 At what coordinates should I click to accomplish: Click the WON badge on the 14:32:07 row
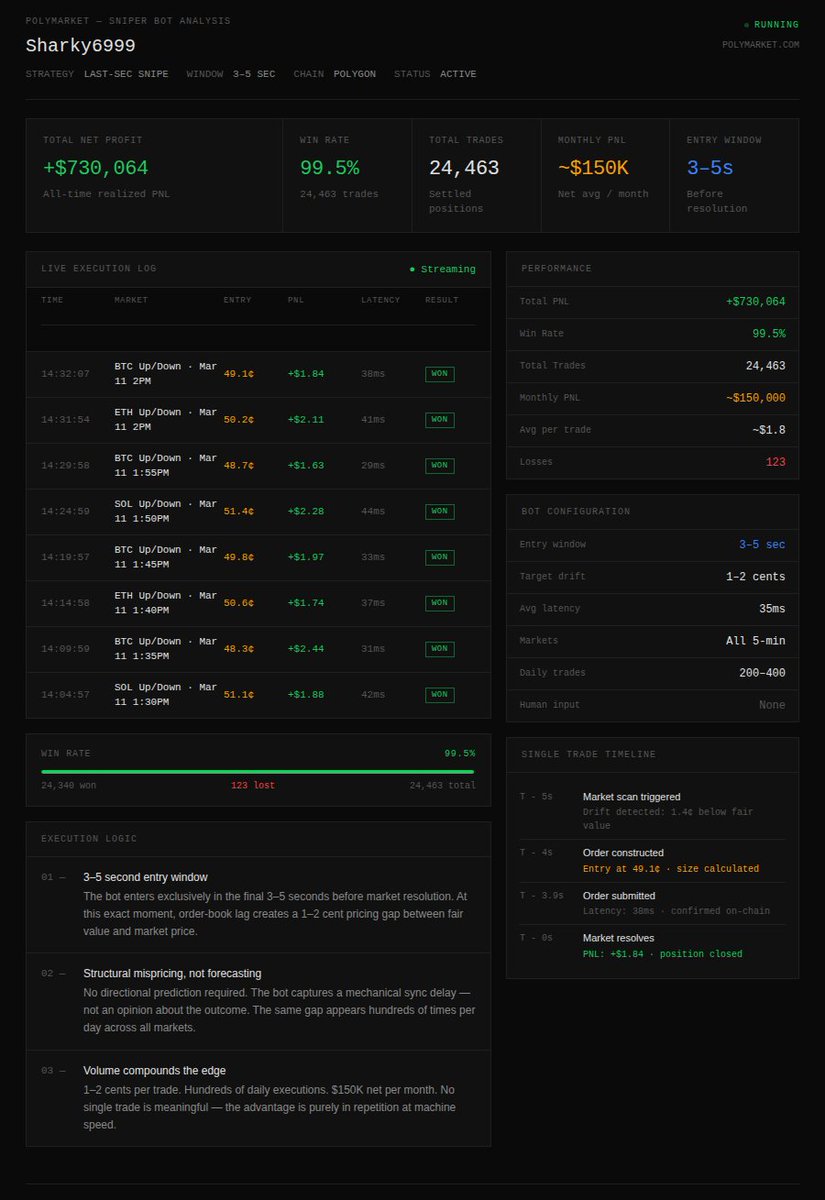(440, 374)
